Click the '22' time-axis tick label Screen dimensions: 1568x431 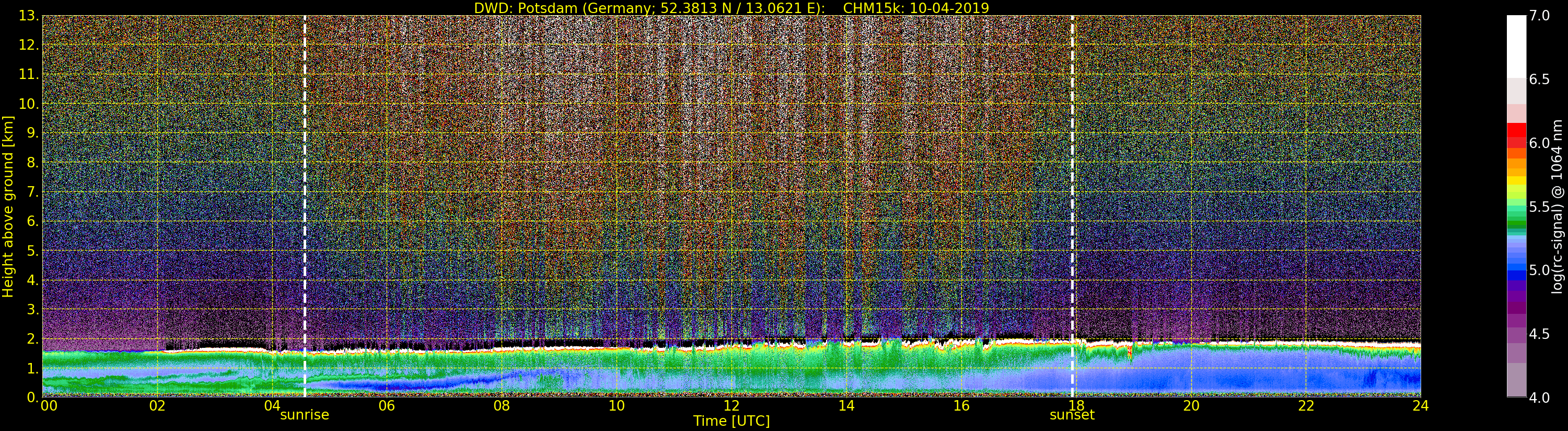tap(1306, 406)
